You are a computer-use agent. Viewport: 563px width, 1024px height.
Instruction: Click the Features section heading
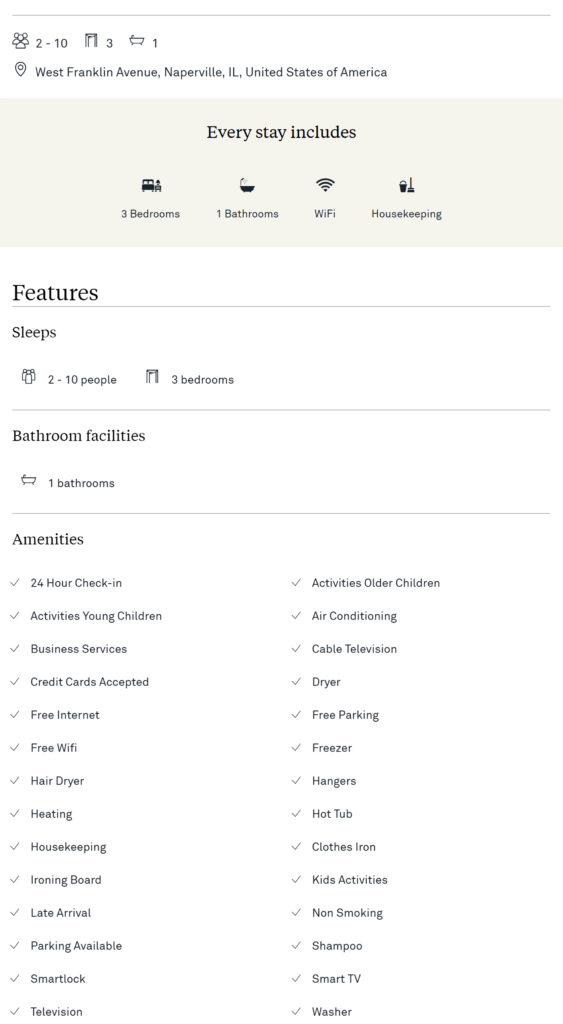click(x=56, y=293)
